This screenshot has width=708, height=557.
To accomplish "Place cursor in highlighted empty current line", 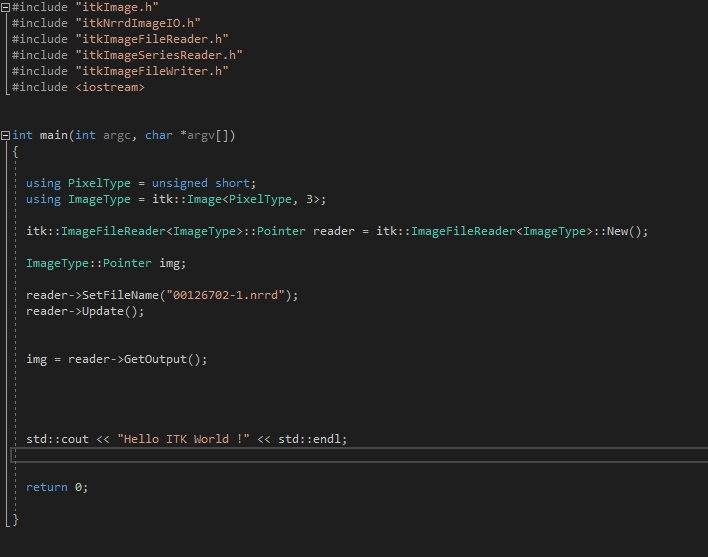I will click(359, 455).
